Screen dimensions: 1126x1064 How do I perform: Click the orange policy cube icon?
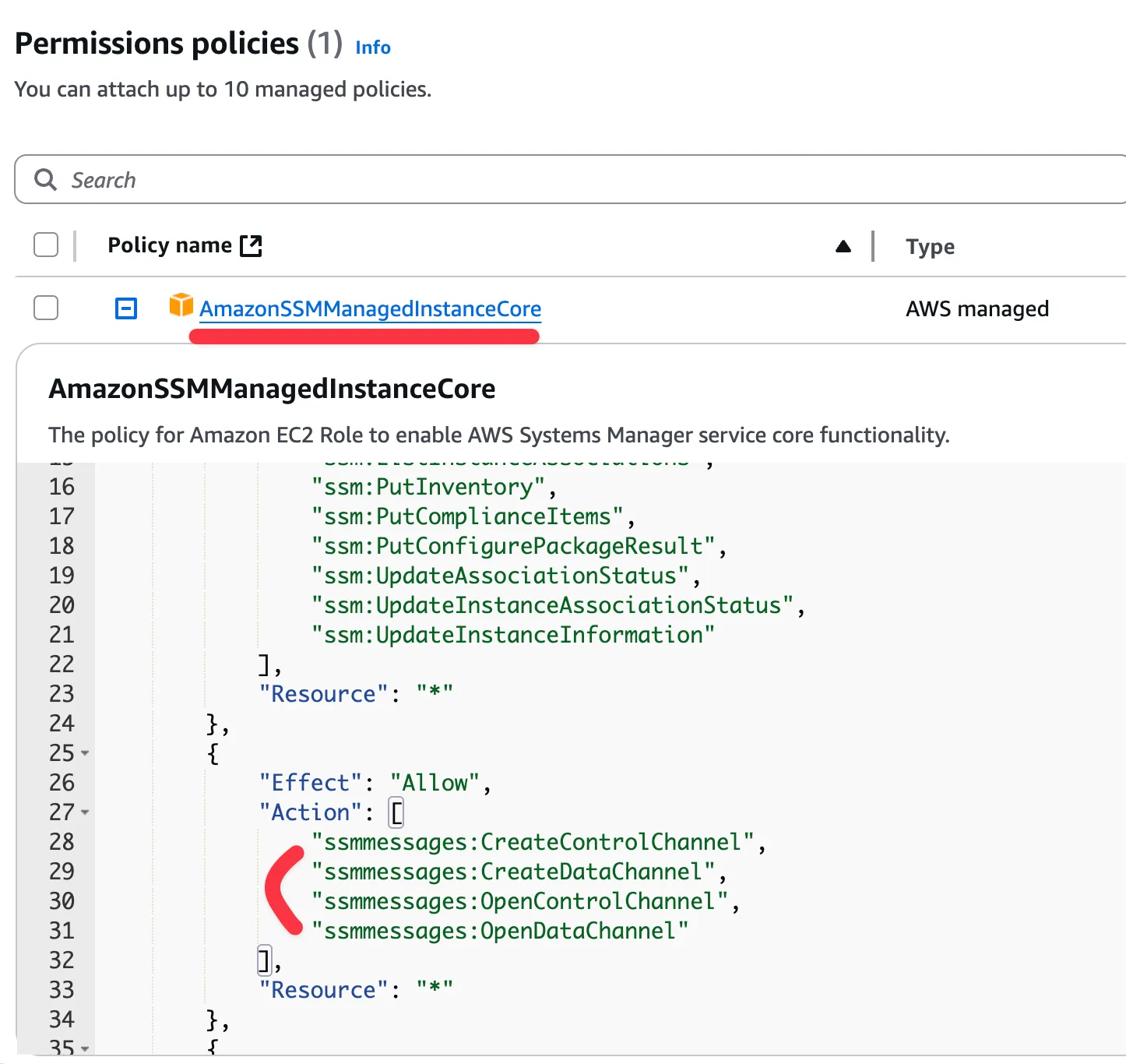point(181,305)
